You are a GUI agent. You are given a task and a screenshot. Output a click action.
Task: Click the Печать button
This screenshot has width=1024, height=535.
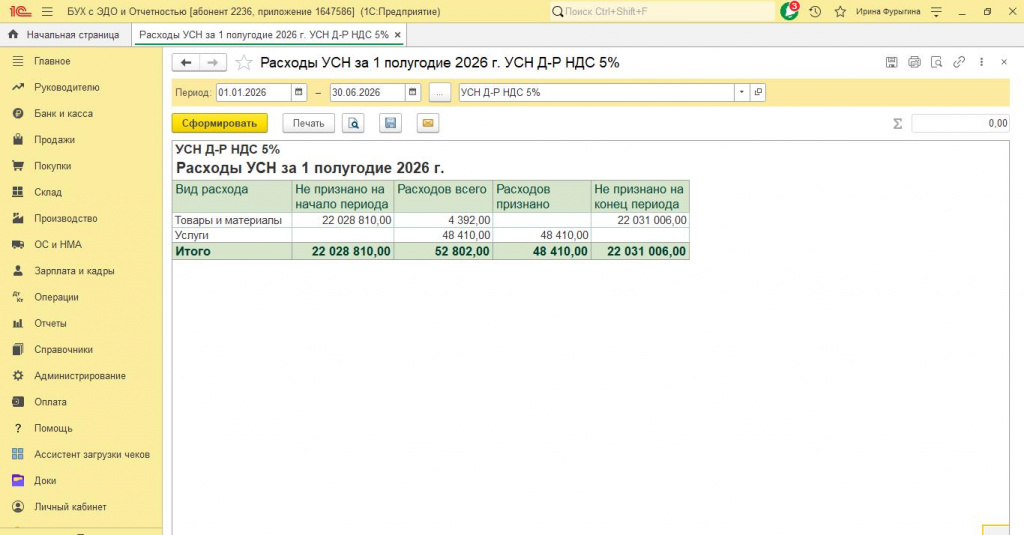(x=308, y=123)
